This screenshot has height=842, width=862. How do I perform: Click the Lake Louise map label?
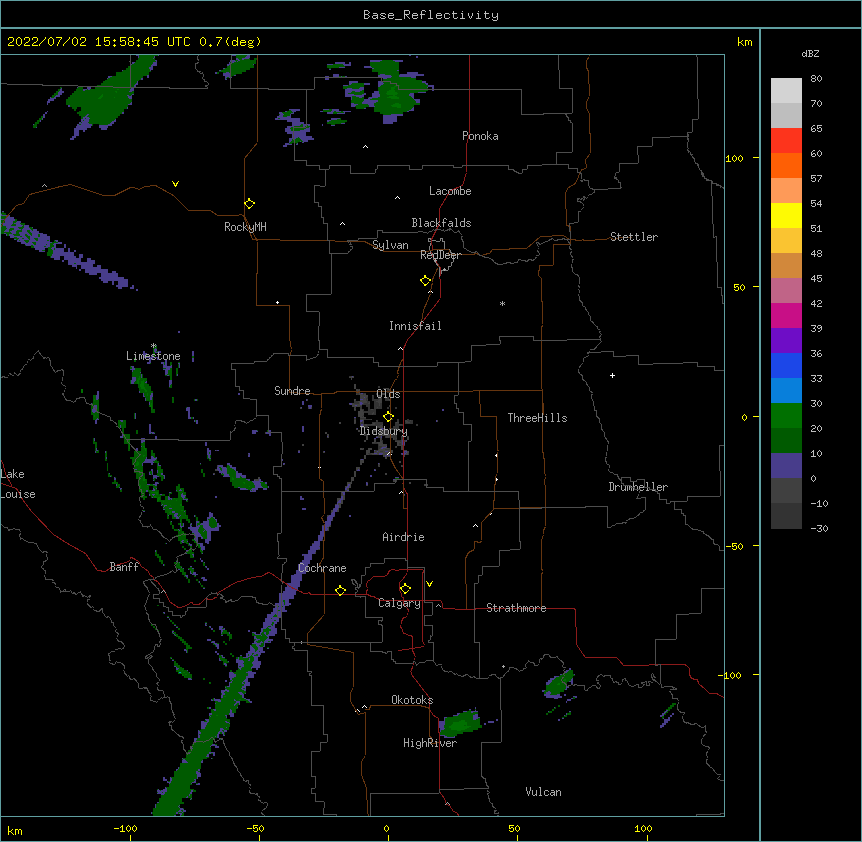pyautogui.click(x=18, y=484)
